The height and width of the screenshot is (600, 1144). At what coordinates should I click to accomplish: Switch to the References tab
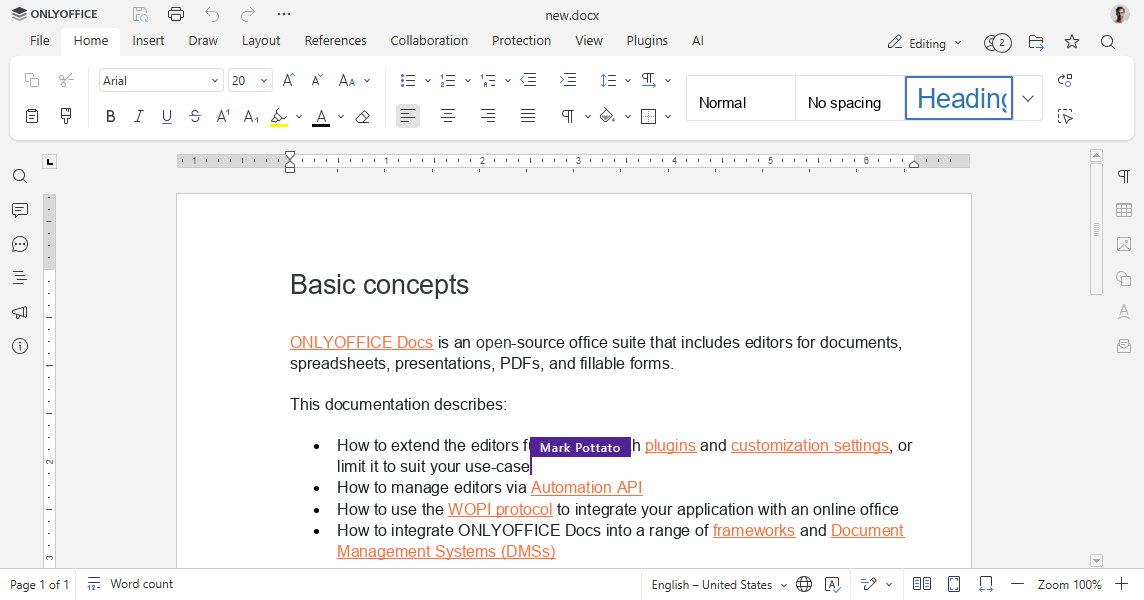tap(336, 41)
